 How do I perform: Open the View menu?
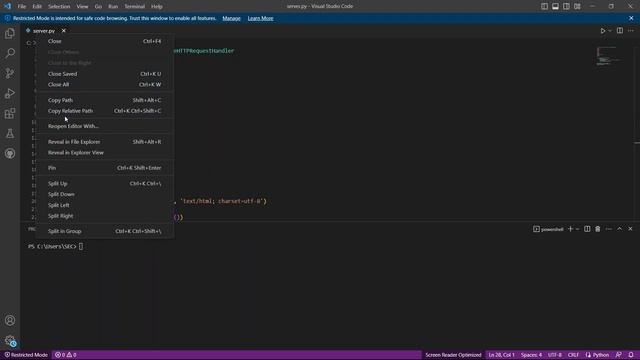point(82,7)
